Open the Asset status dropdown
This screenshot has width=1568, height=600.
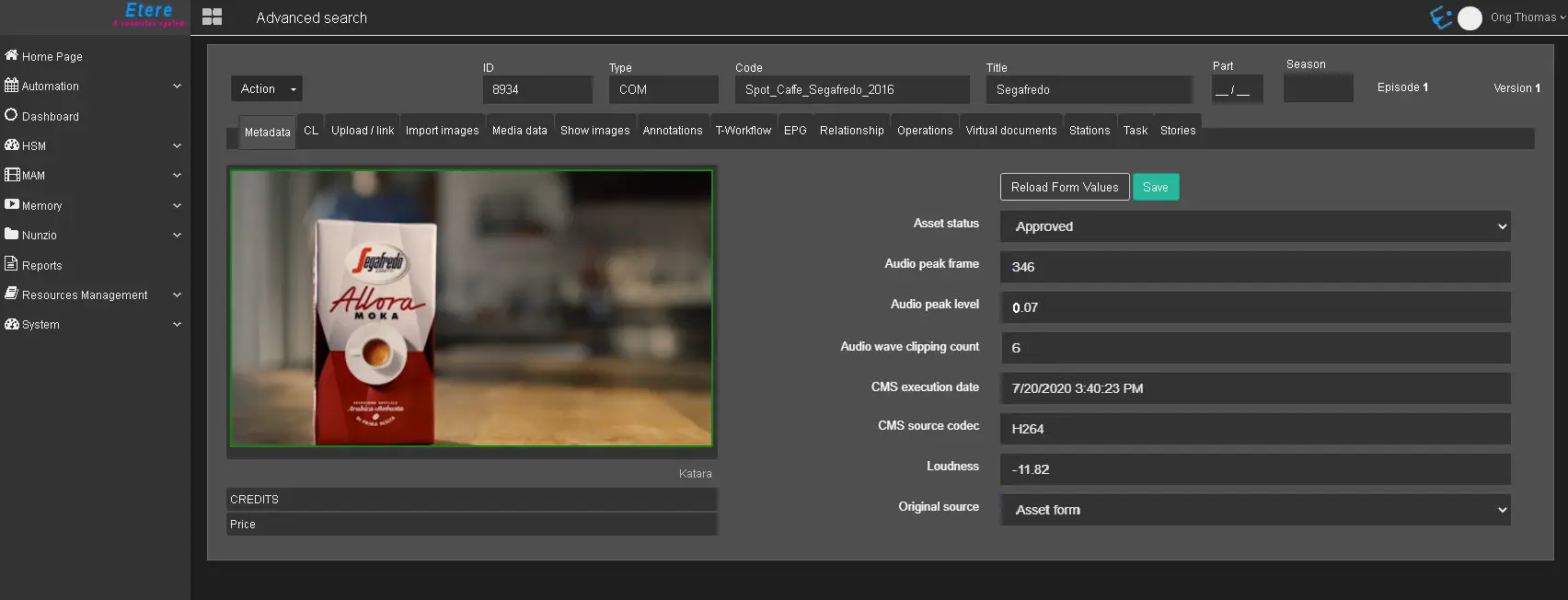1255,226
